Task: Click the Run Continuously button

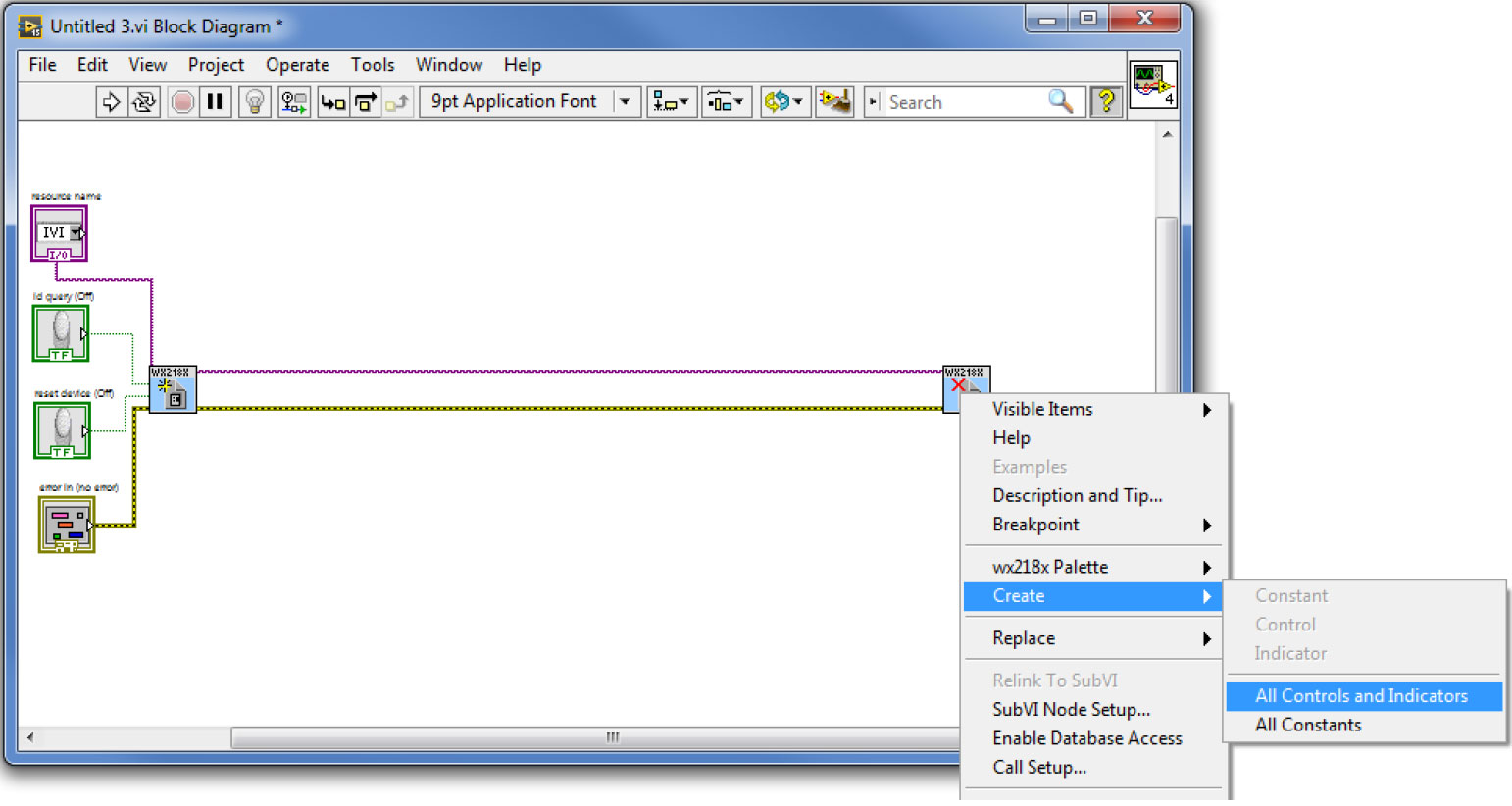Action: coord(144,102)
